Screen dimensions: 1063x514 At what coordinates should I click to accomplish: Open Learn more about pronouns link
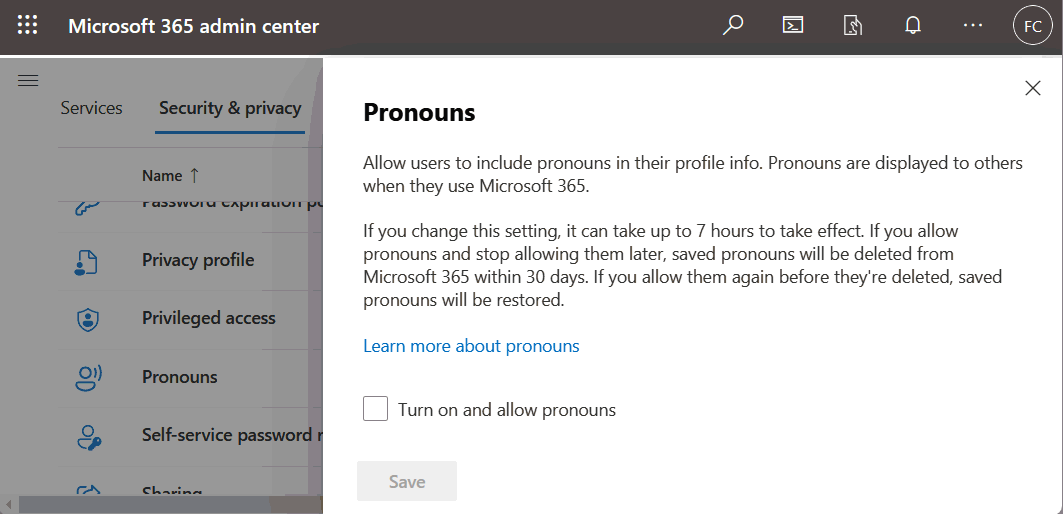471,346
